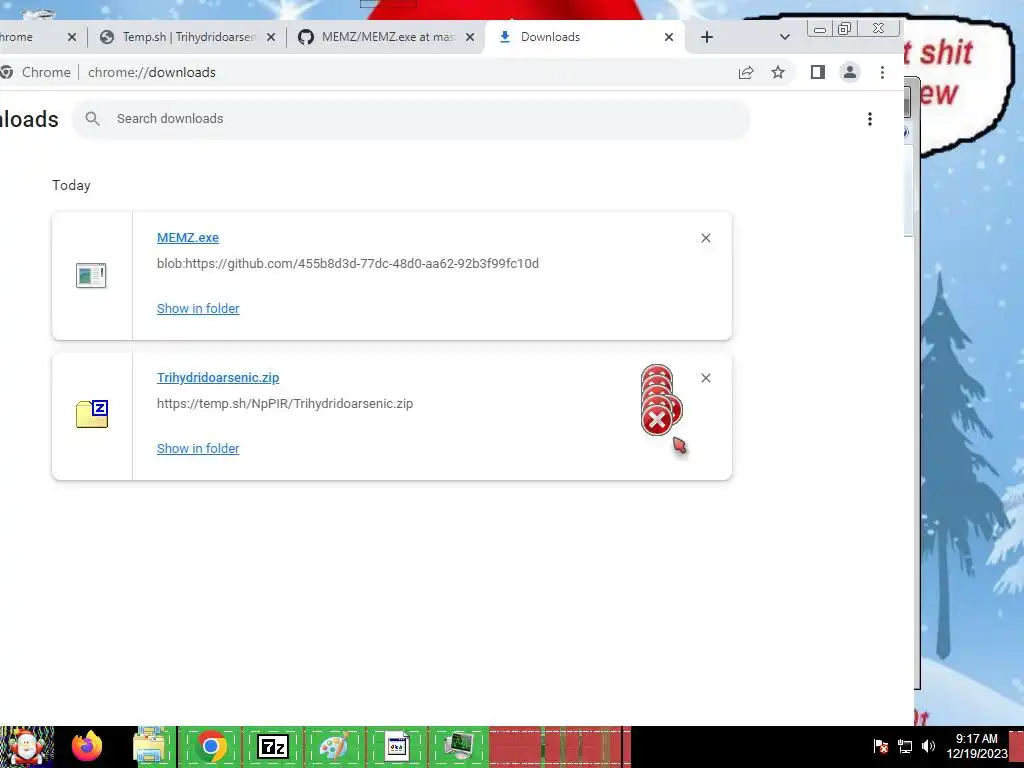
Task: Click the magnifier icon in Search downloads
Action: coord(93,119)
